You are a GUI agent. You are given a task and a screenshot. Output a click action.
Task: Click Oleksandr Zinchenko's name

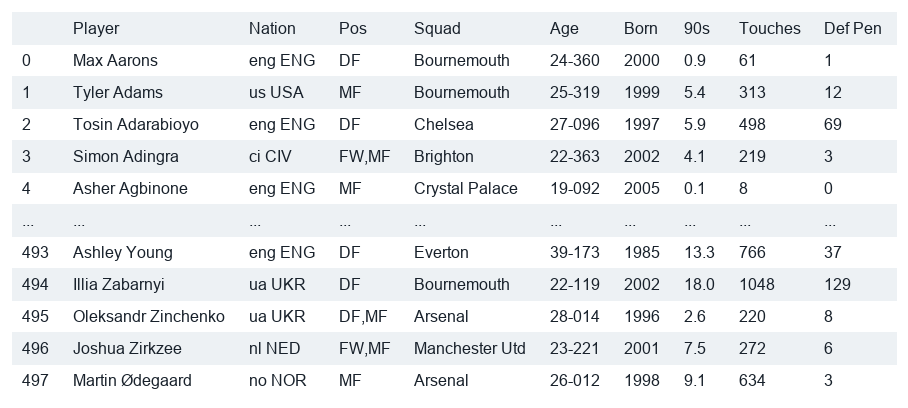pos(149,317)
